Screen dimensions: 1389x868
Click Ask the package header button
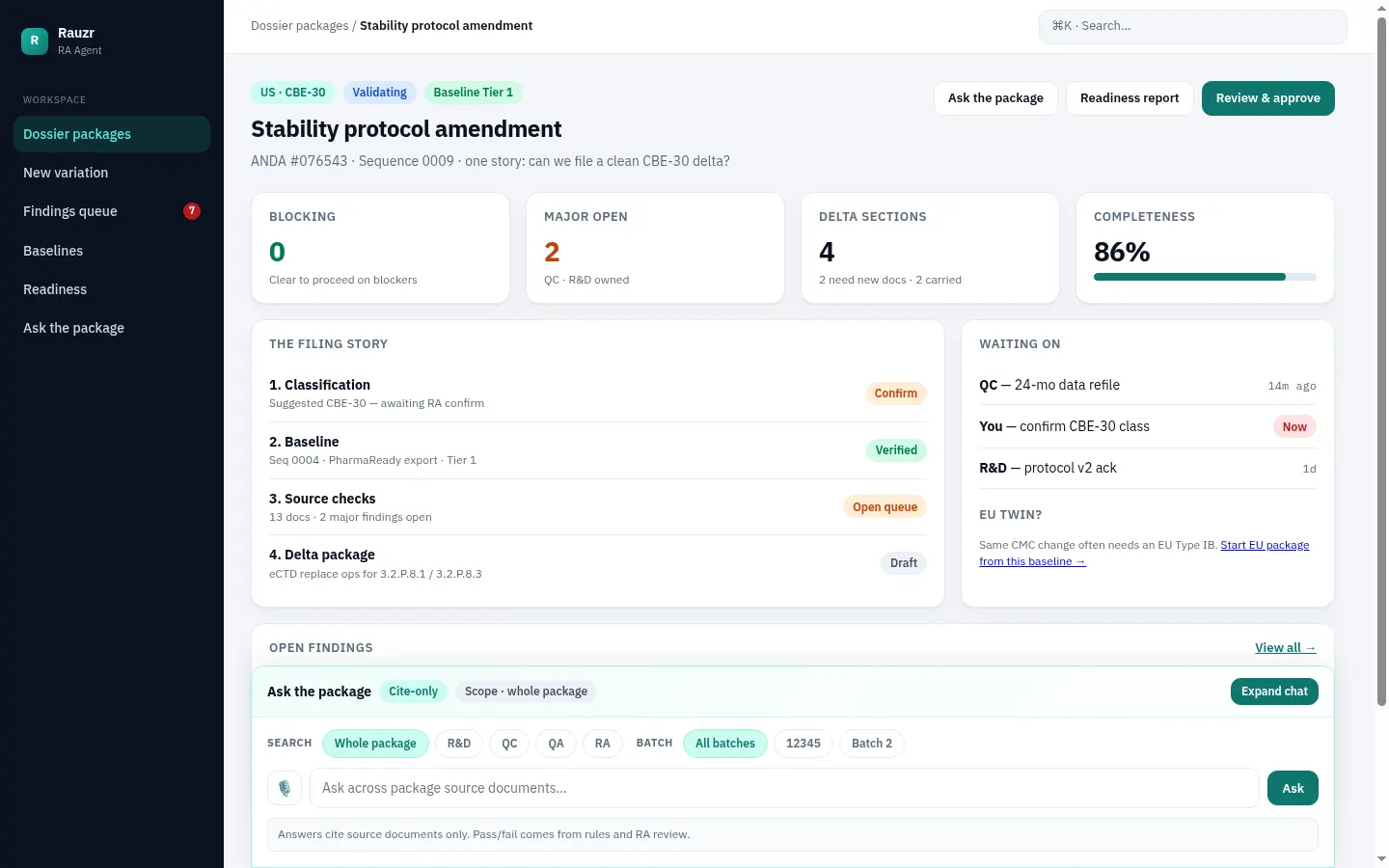point(995,98)
